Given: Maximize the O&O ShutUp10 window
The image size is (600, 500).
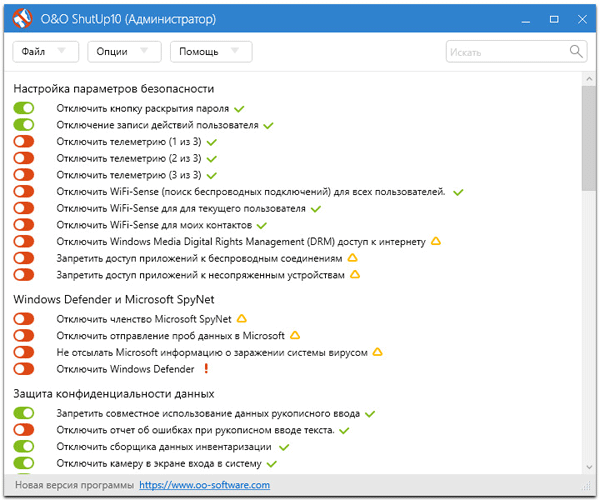Looking at the screenshot, I should 554,19.
